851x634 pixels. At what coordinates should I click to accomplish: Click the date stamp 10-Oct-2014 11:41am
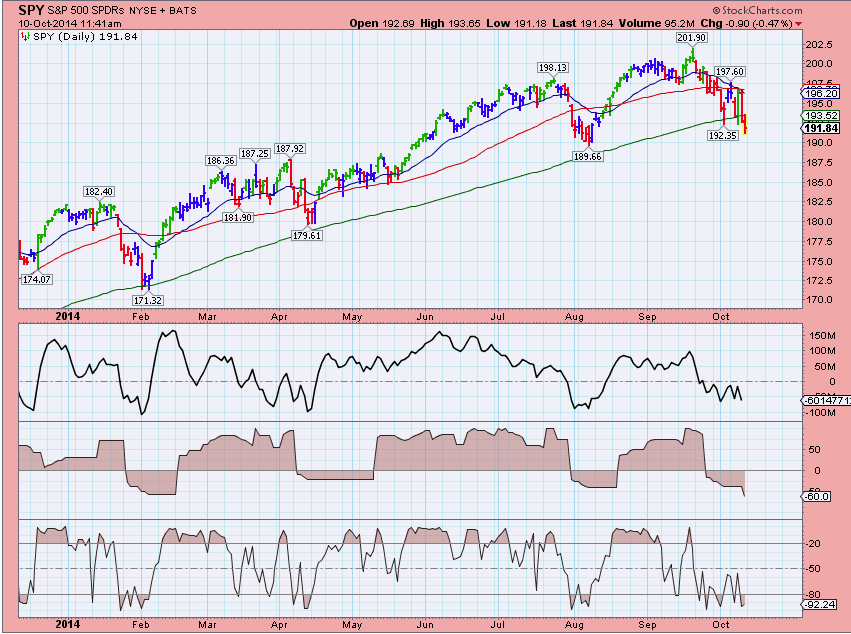70,23
